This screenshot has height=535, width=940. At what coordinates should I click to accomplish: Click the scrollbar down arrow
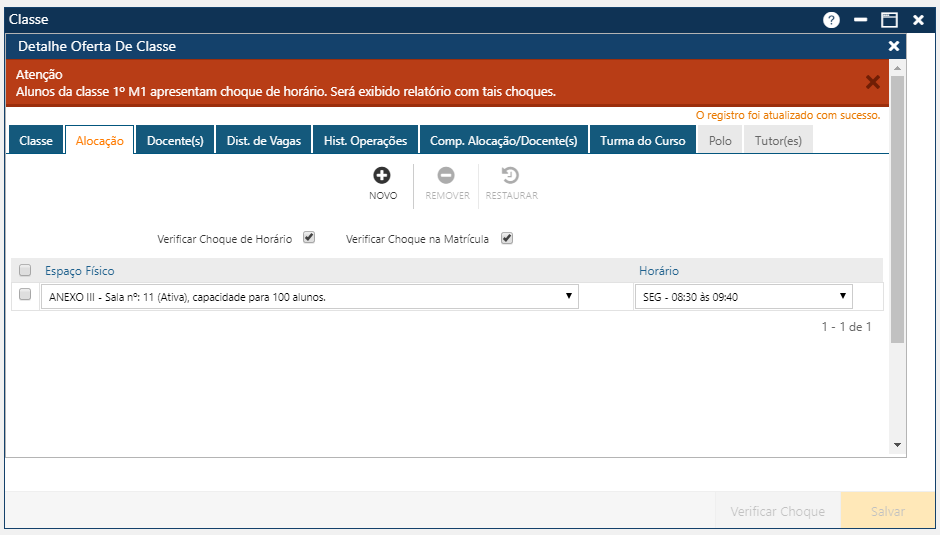click(897, 445)
